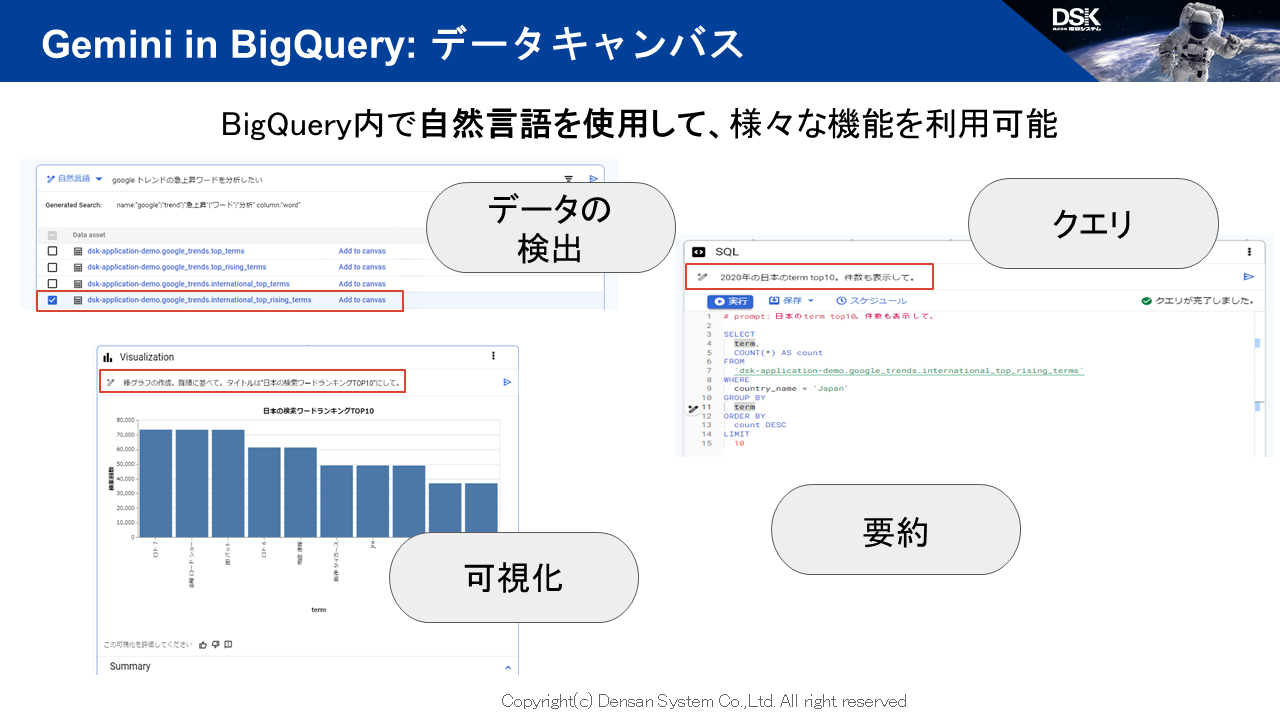Collapse the Summary section chevron
1280x720 pixels.
[508, 668]
